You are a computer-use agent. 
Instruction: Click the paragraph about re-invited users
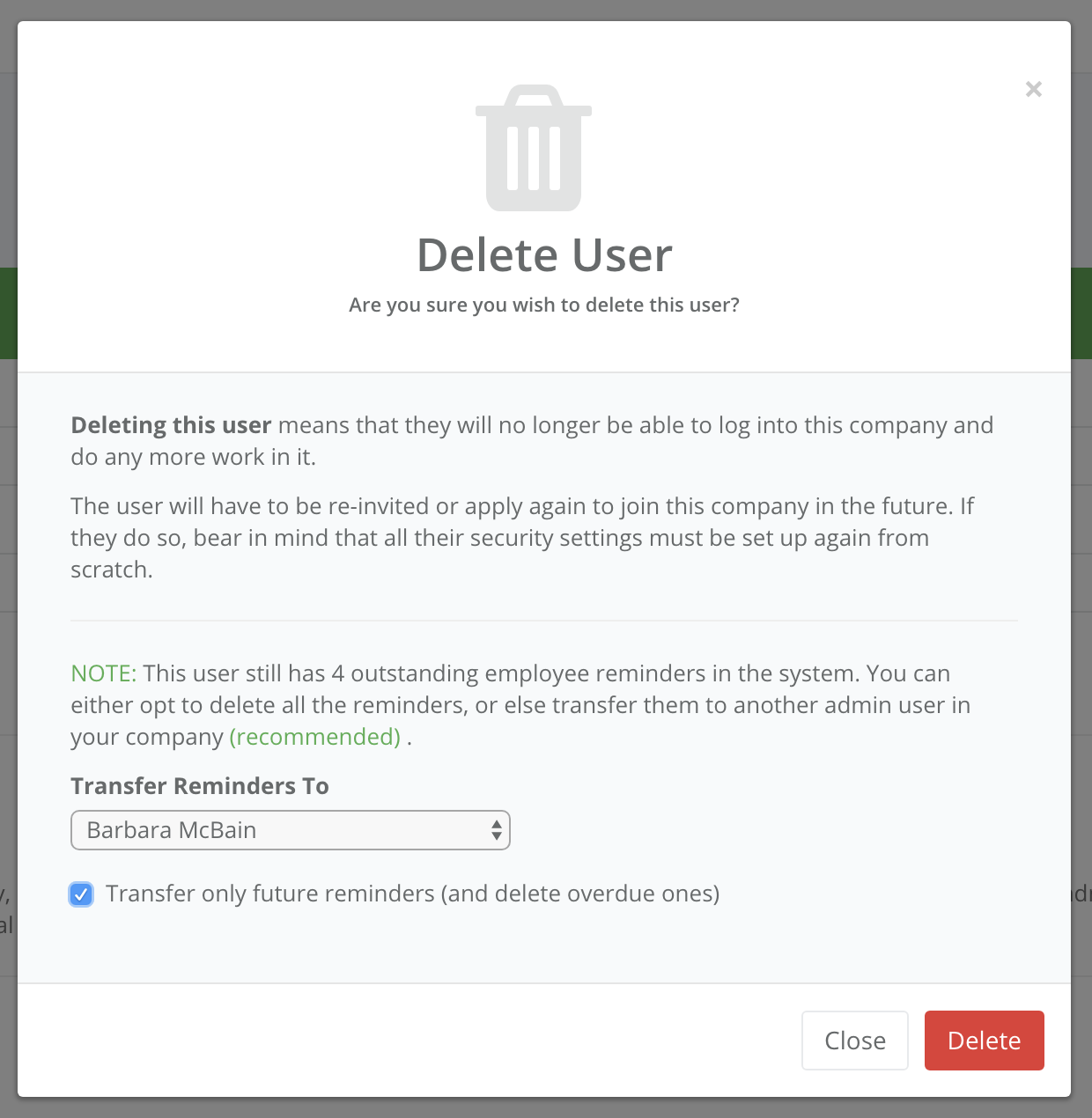click(x=523, y=538)
